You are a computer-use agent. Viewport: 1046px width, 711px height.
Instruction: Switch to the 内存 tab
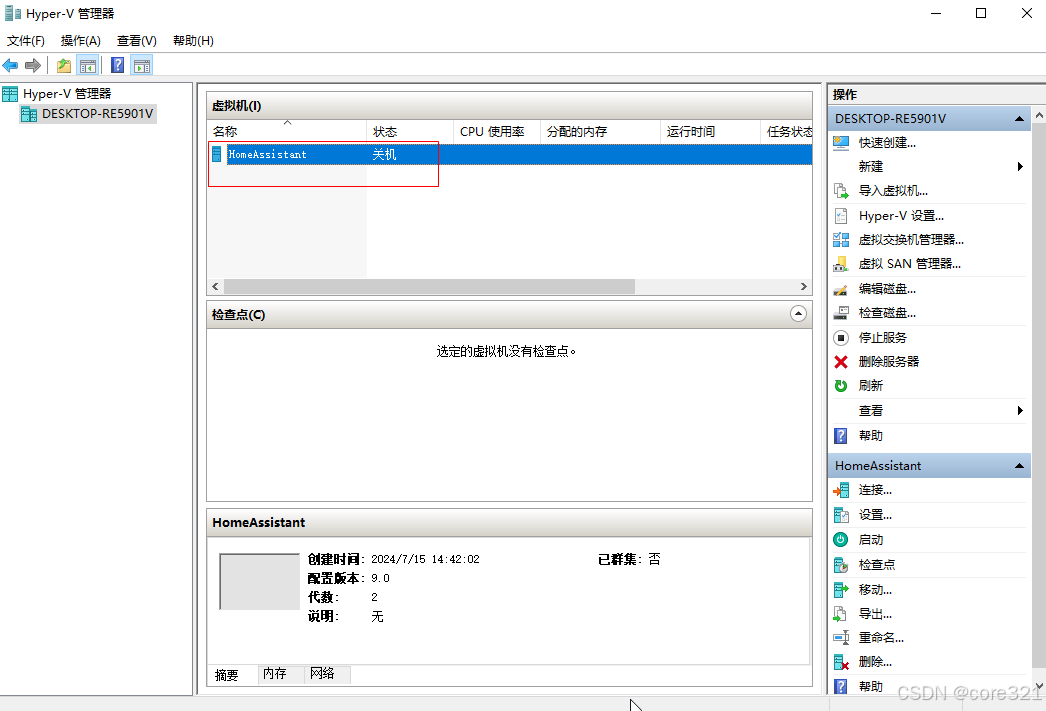click(281, 674)
